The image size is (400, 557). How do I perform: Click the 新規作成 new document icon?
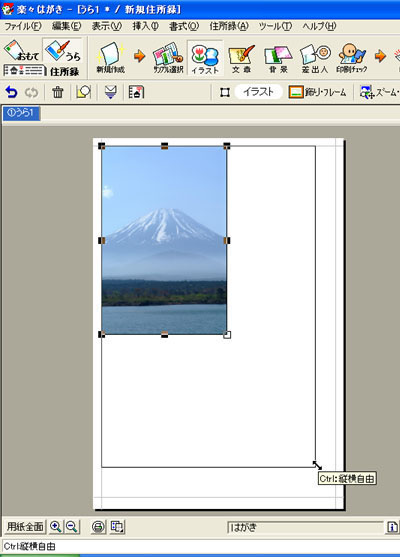point(111,58)
